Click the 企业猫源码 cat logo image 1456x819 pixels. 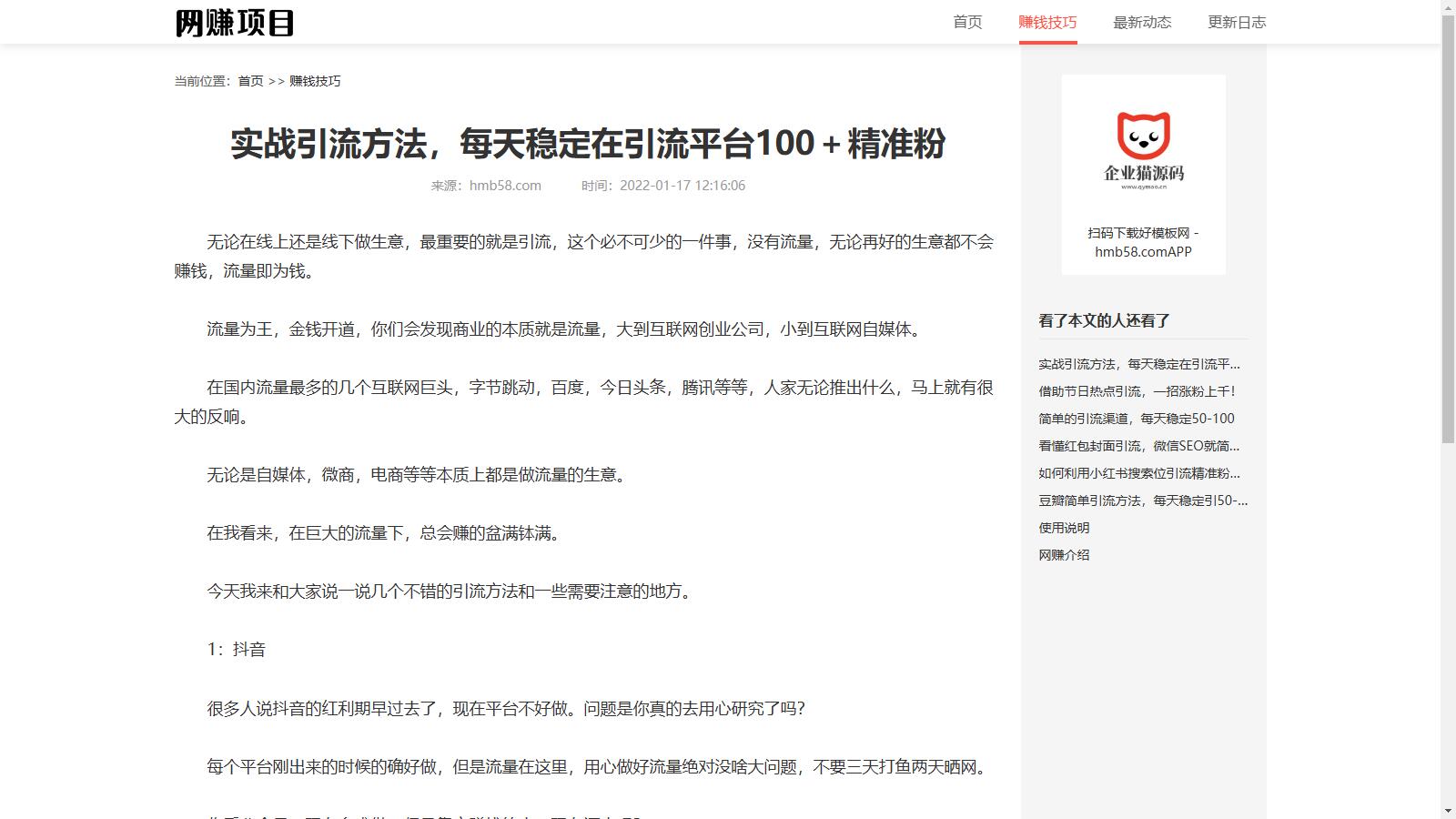[1143, 150]
